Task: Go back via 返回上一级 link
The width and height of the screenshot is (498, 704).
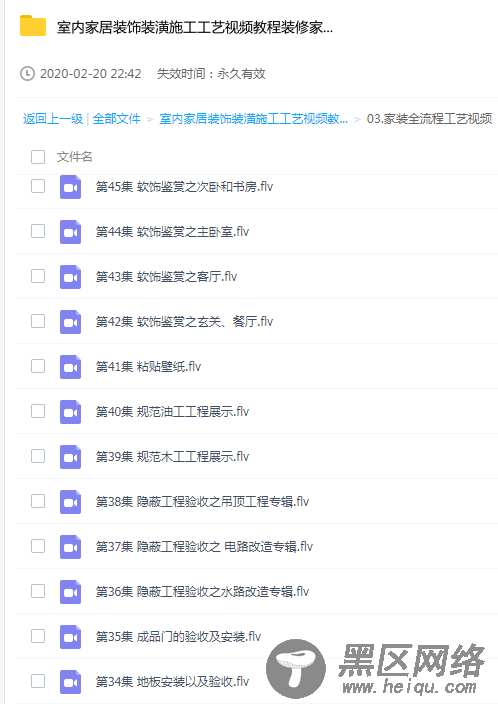Action: click(x=53, y=119)
